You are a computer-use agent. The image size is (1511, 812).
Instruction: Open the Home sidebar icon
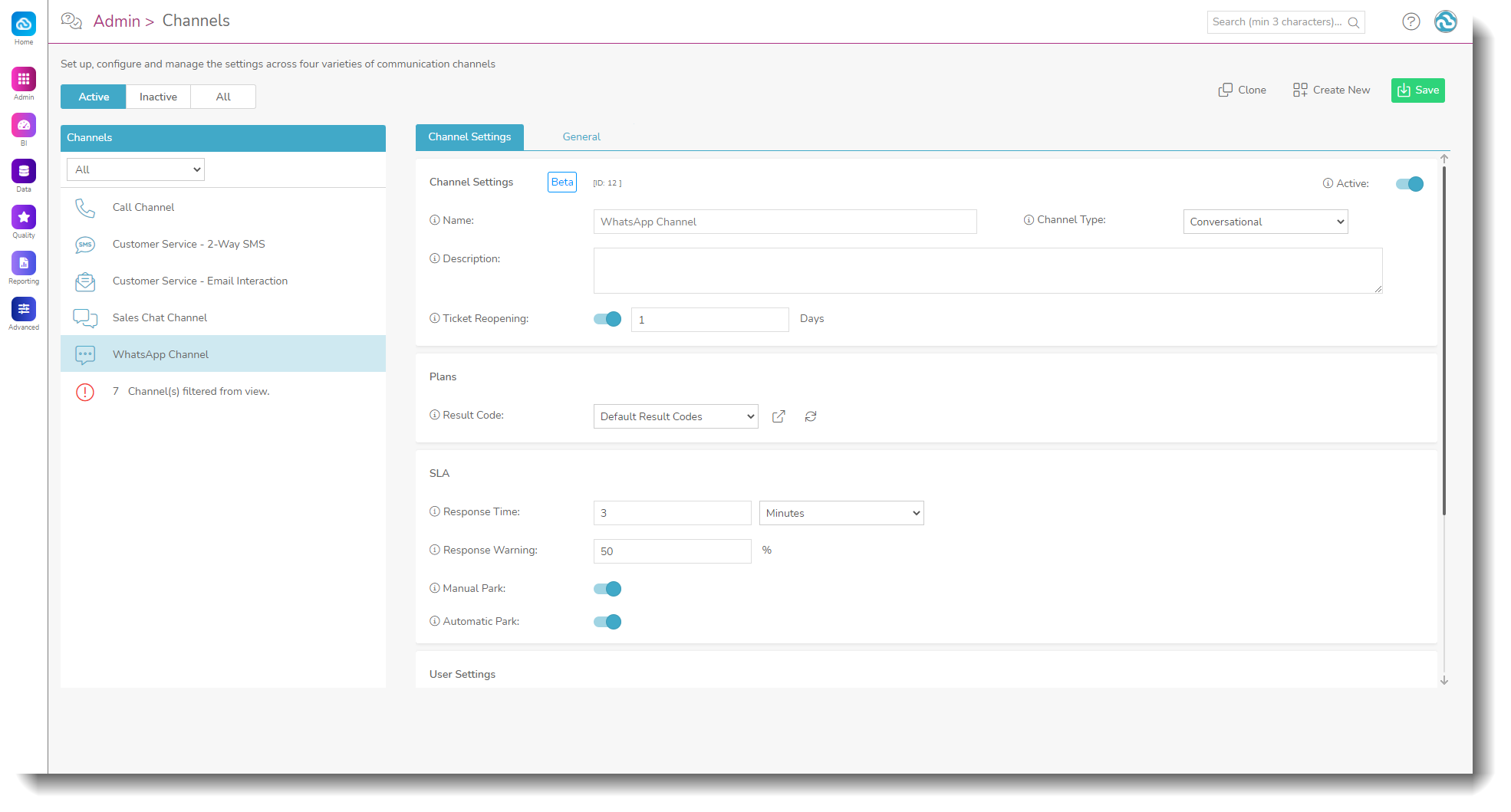pos(24,24)
